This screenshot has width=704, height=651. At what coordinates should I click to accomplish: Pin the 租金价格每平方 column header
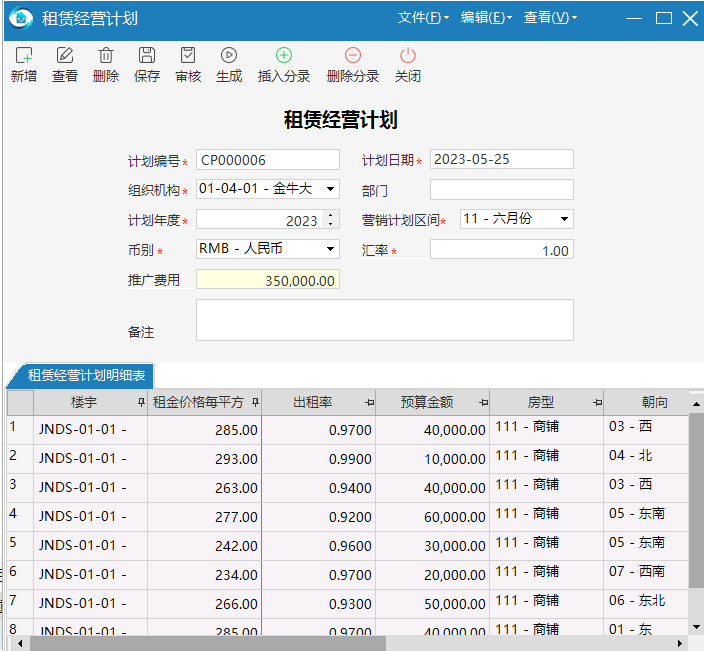tap(255, 402)
